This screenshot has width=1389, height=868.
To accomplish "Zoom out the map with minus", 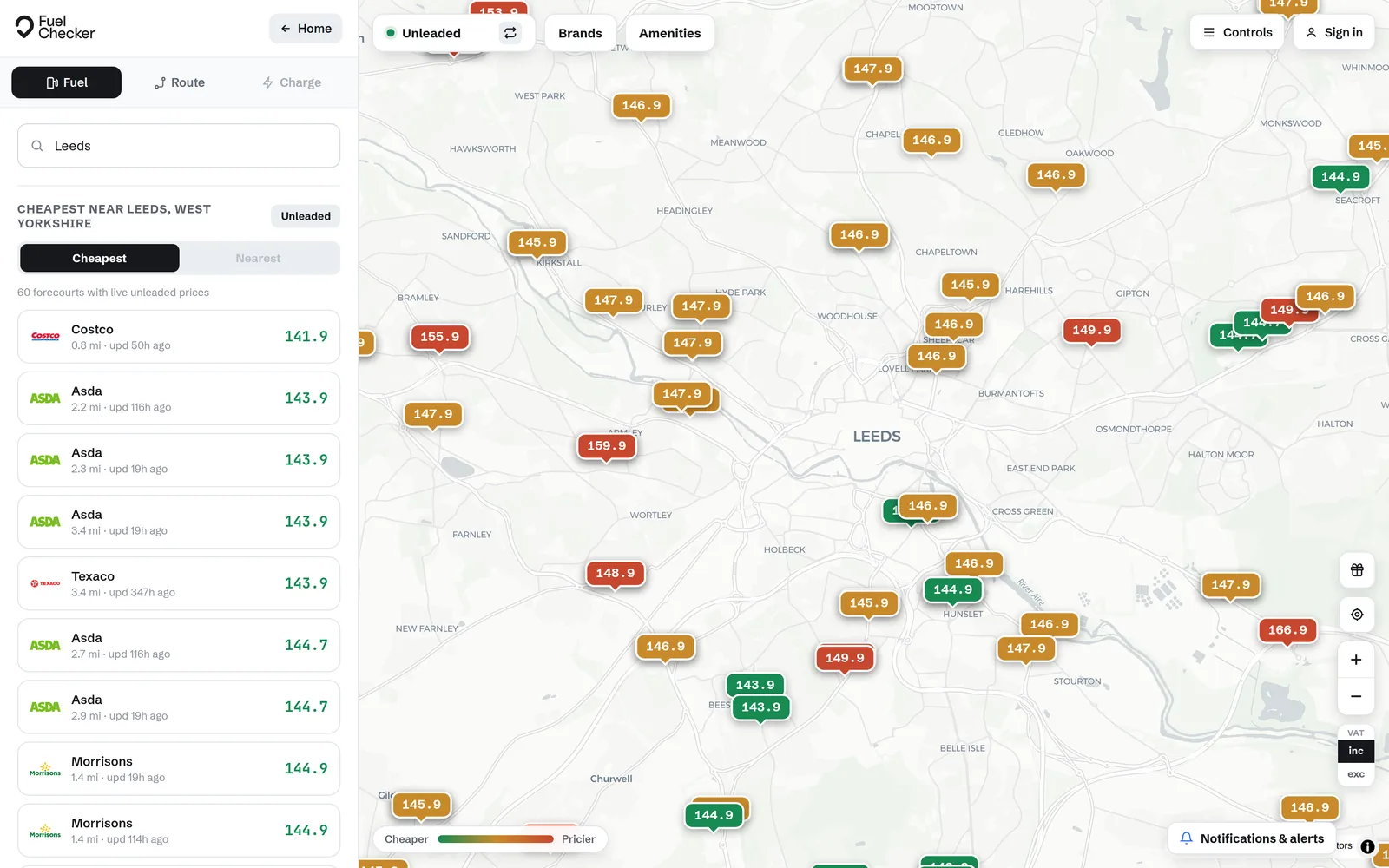I will click(x=1356, y=696).
